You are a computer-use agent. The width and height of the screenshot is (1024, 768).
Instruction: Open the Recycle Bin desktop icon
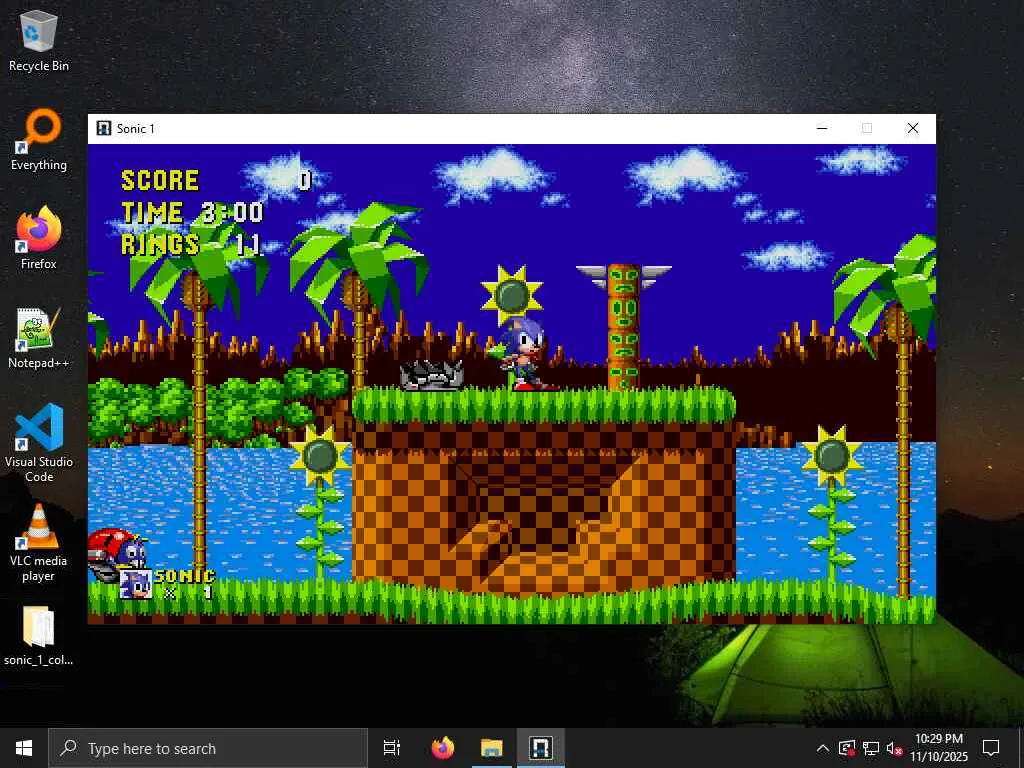pos(39,42)
